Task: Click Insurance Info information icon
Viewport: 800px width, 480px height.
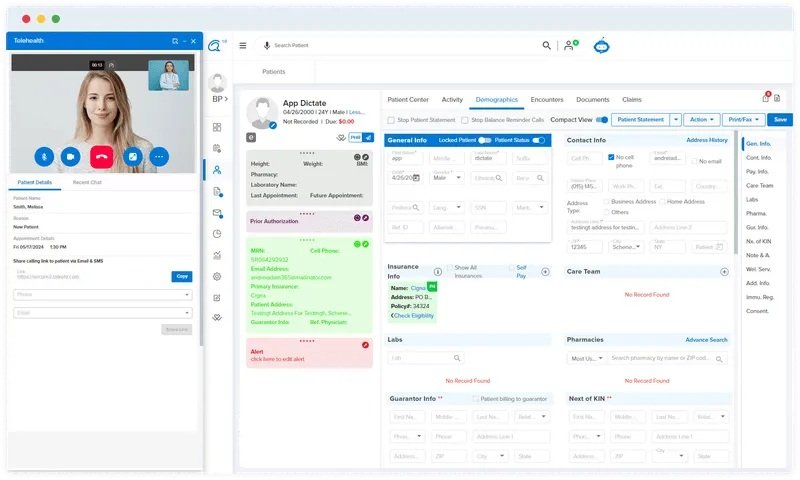Action: [x=438, y=272]
